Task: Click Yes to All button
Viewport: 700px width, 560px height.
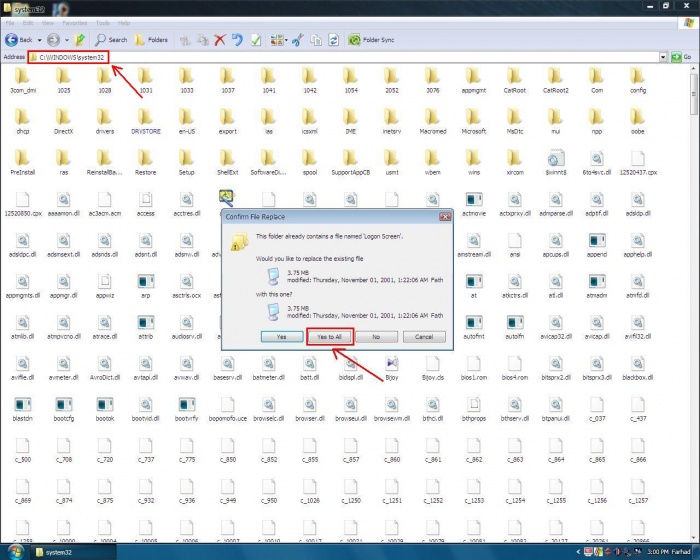Action: (329, 337)
